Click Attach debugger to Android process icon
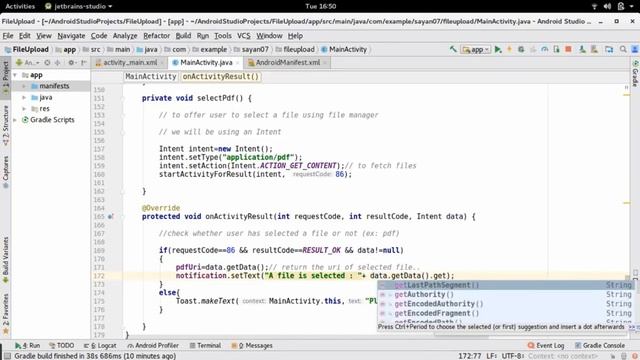Viewport: 640px width, 360px height. [556, 49]
